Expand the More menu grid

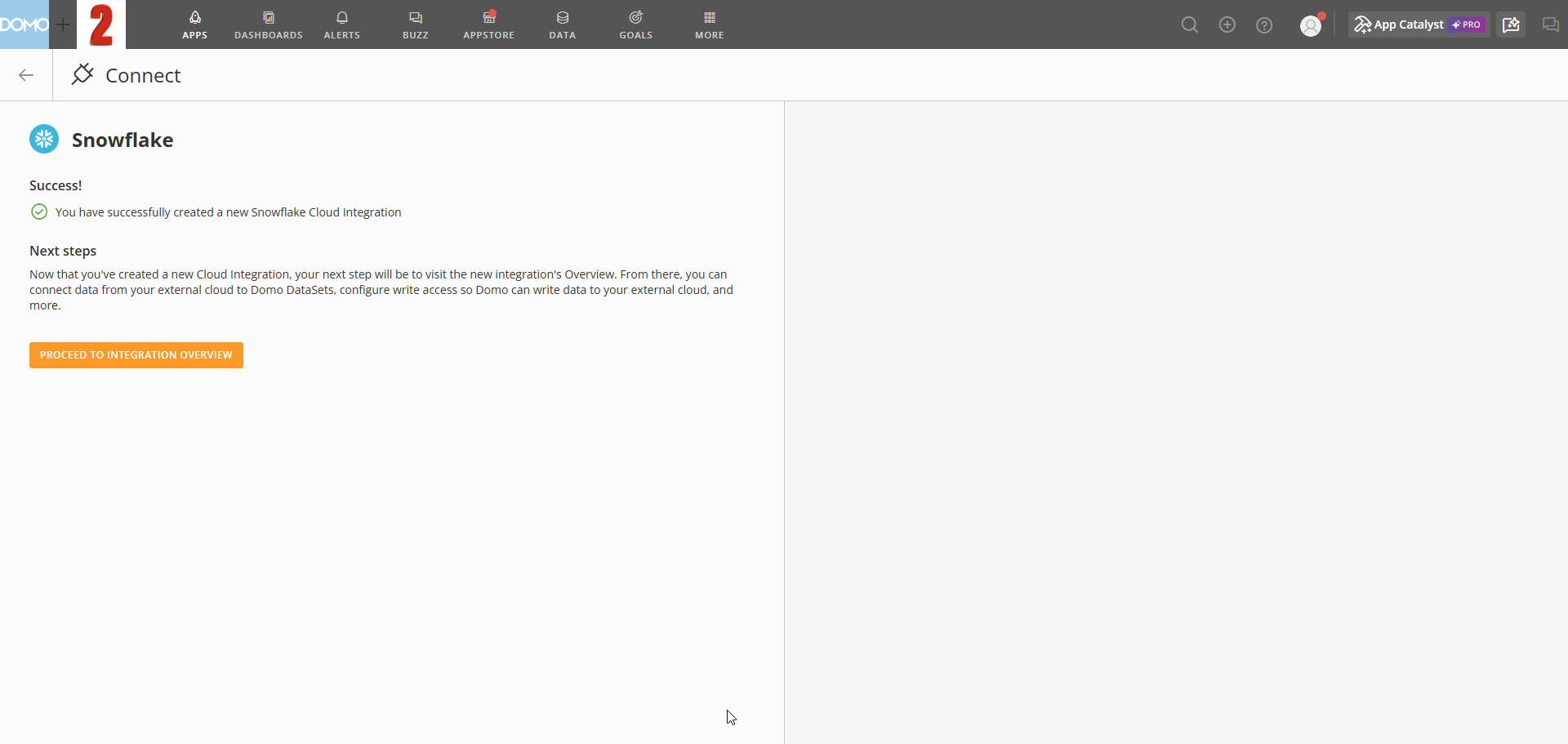(710, 25)
